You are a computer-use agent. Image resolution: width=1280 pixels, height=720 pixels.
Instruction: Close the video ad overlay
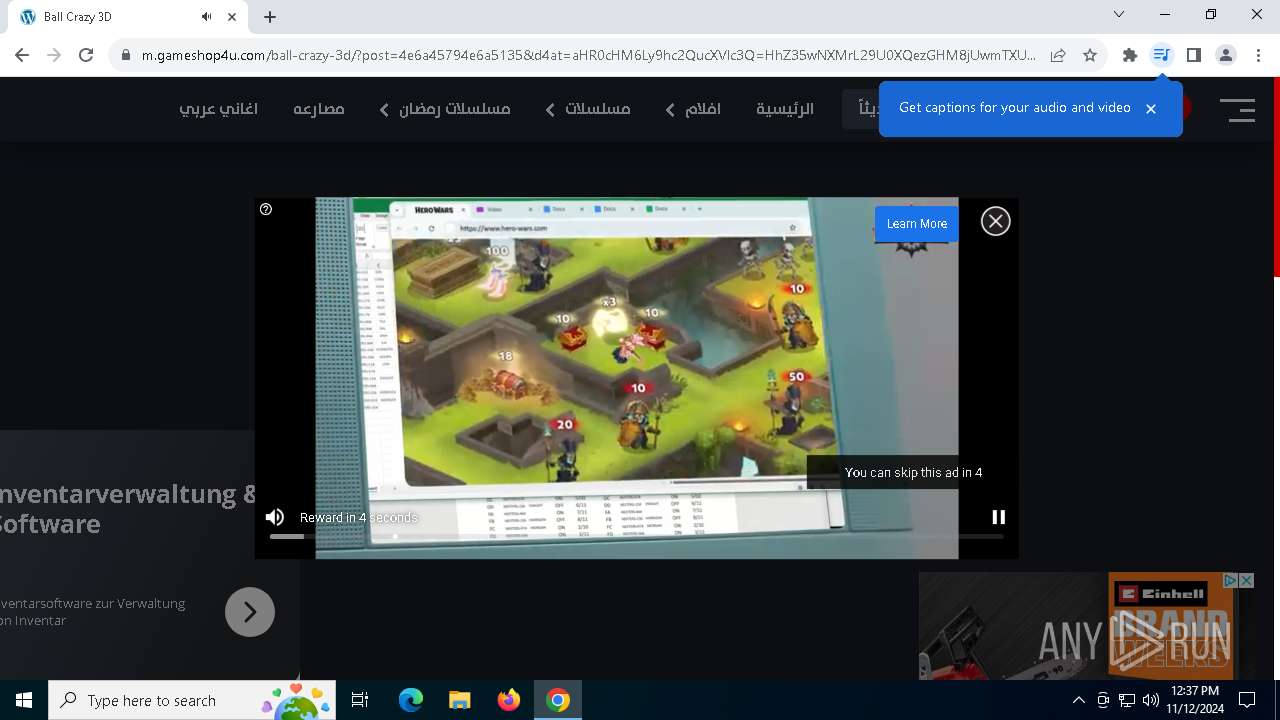995,221
